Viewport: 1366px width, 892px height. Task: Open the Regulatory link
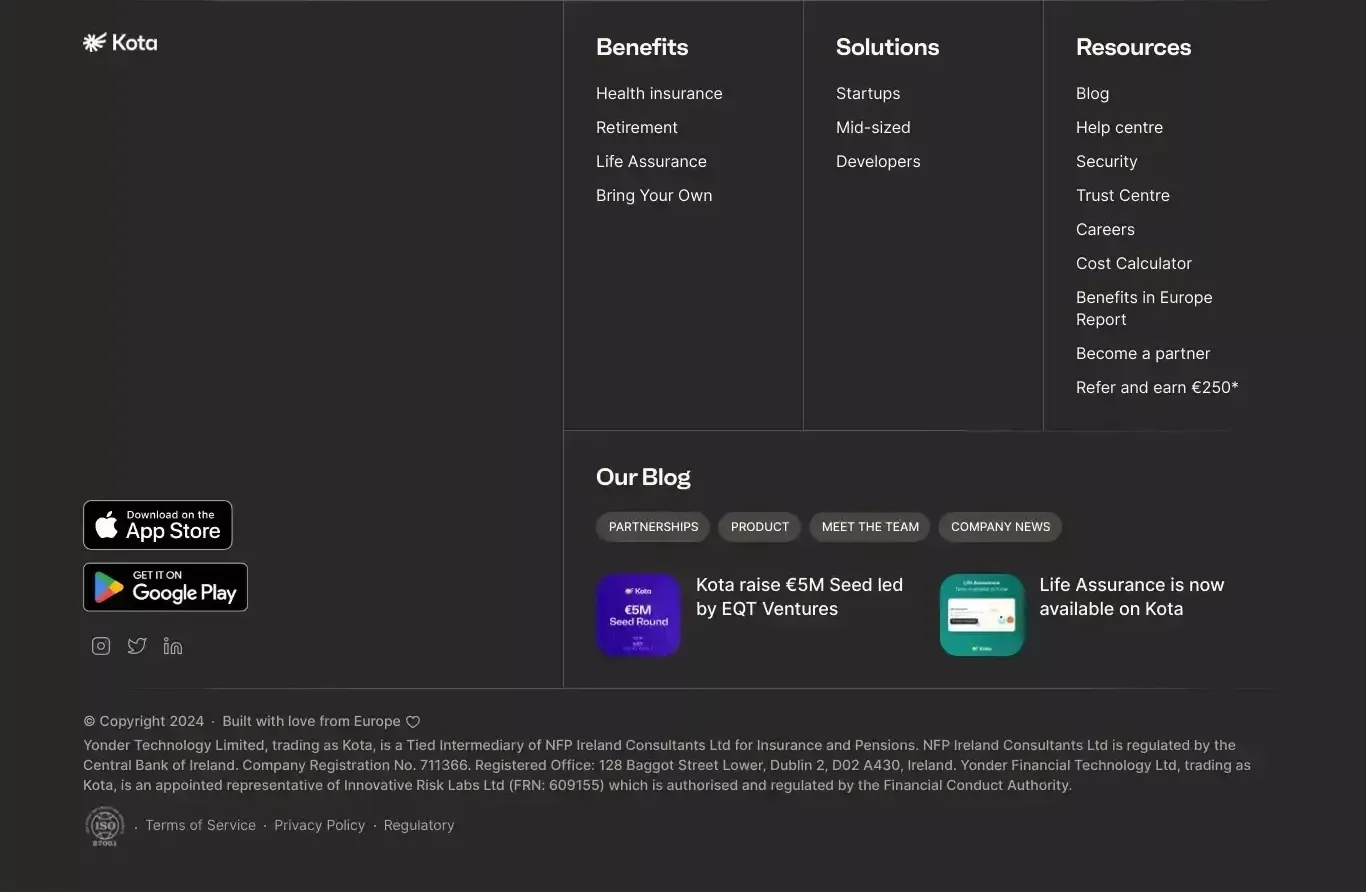(418, 825)
